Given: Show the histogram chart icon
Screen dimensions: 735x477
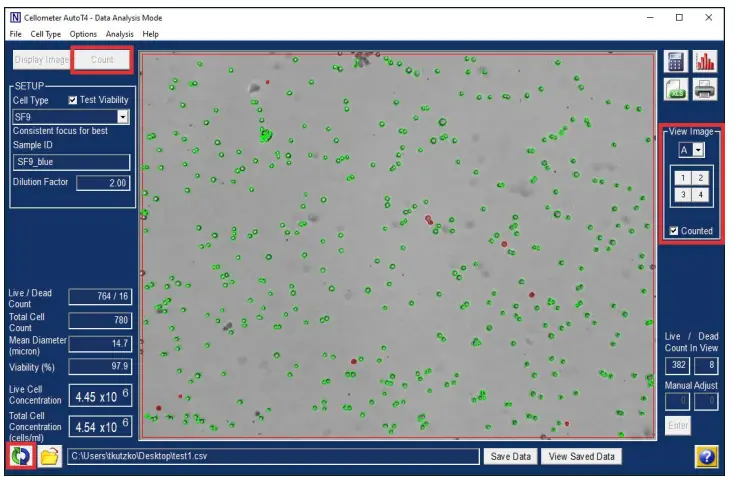Looking at the screenshot, I should [x=705, y=61].
